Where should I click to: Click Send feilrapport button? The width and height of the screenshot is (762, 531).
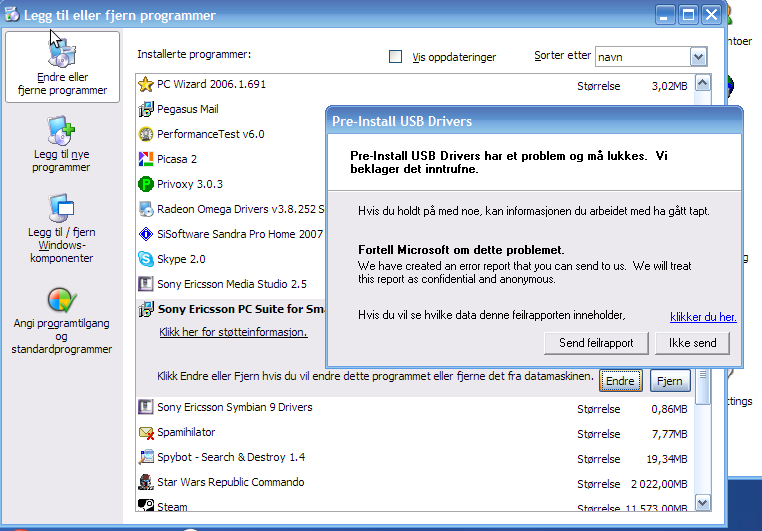(x=596, y=343)
